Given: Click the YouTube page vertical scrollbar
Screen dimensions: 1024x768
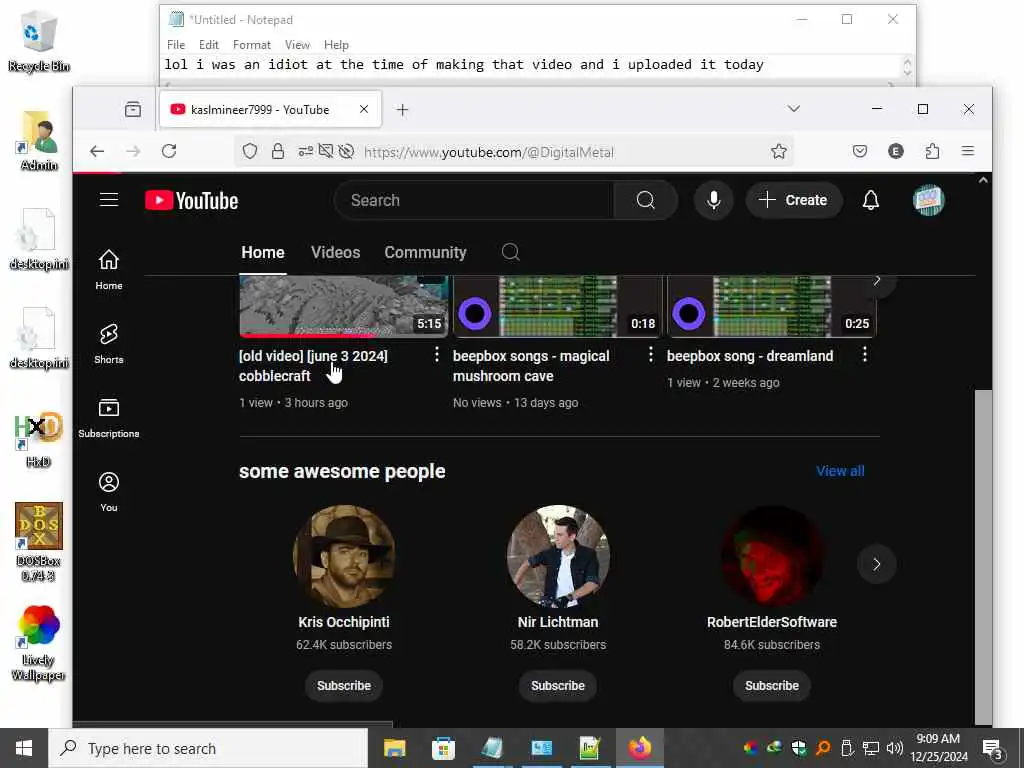Looking at the screenshot, I should (x=983, y=556).
